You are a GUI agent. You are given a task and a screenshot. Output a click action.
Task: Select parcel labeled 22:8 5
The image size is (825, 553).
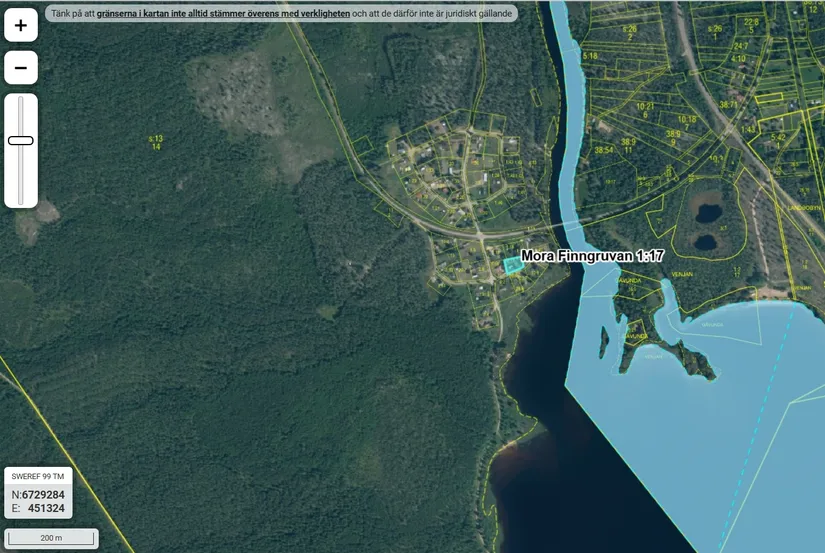751,26
